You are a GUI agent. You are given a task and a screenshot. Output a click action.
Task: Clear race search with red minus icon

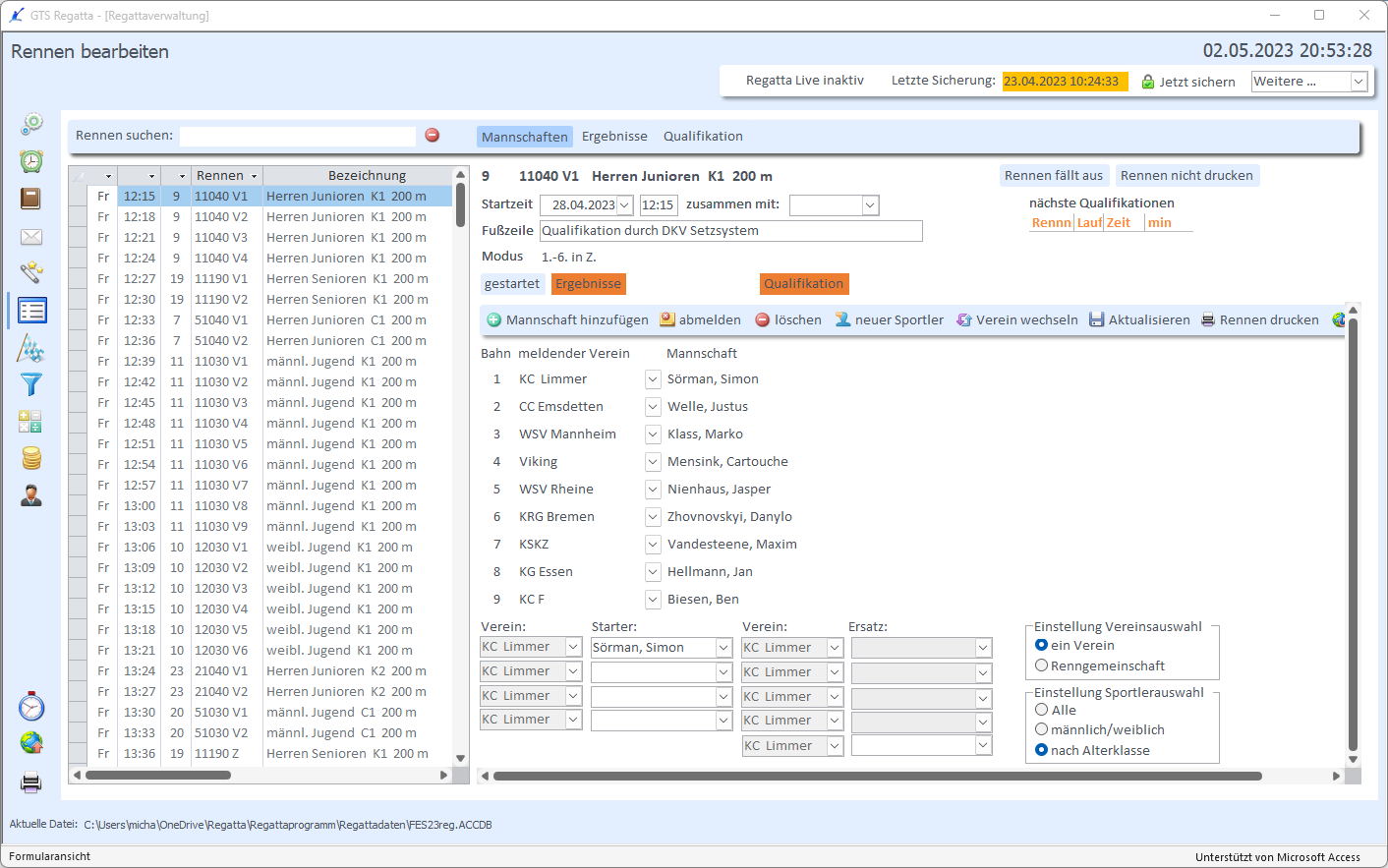(433, 135)
